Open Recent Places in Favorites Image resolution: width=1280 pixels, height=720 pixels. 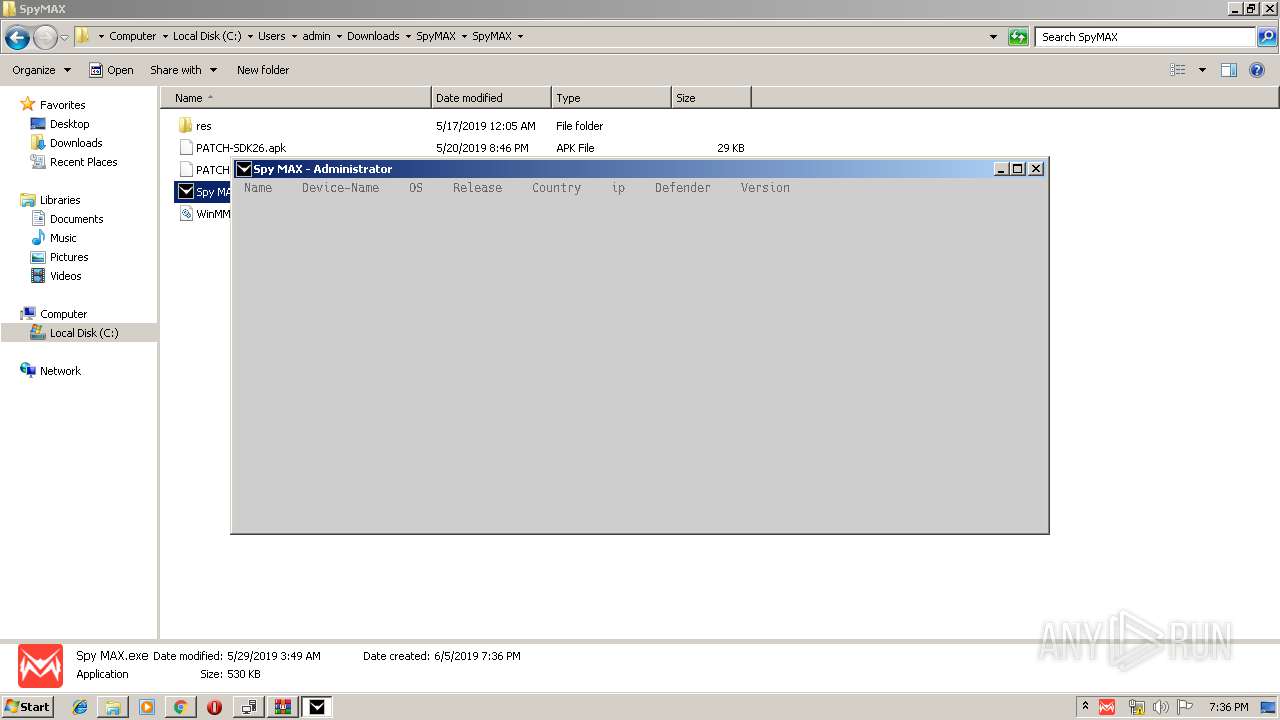[x=83, y=162]
